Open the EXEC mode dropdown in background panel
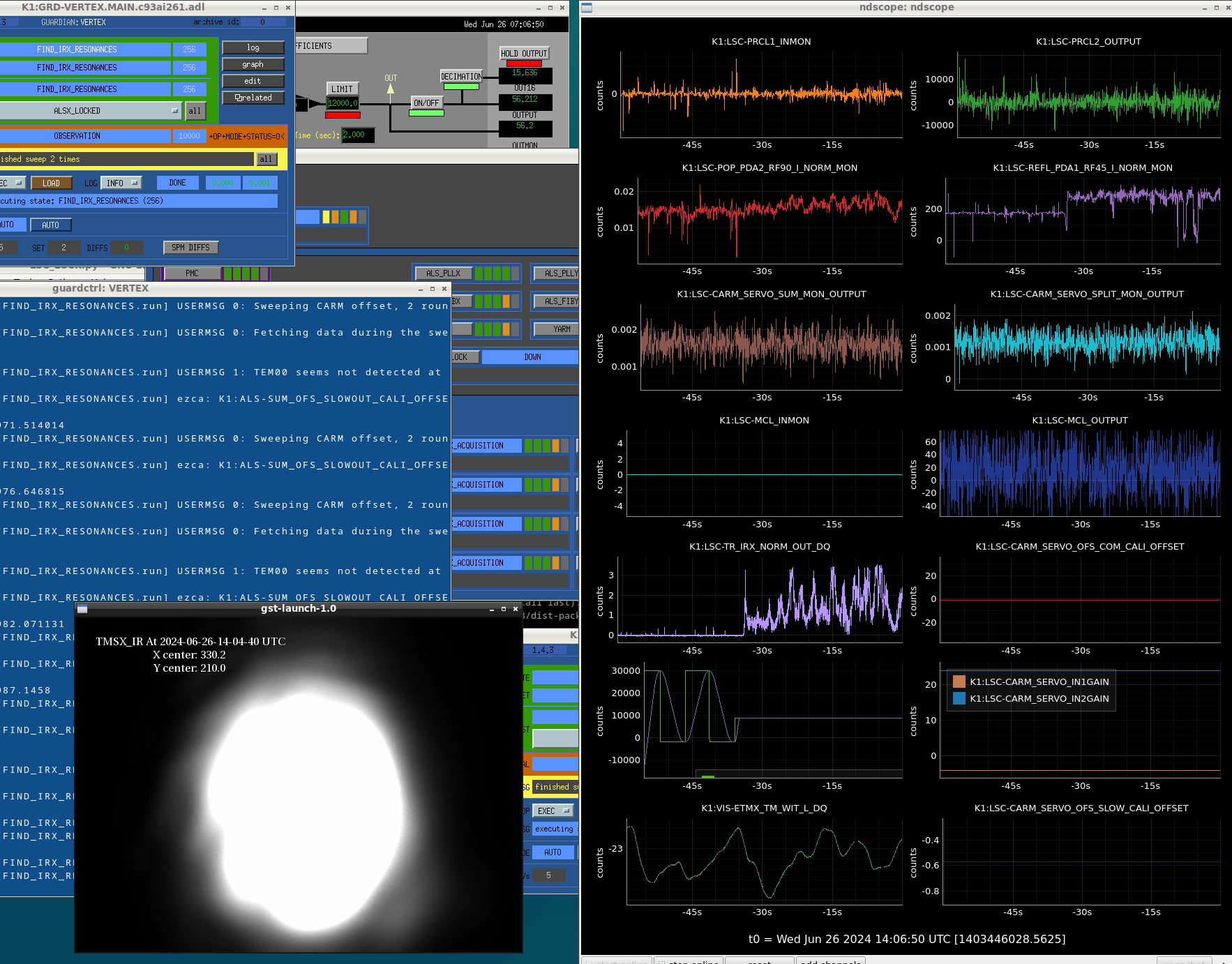This screenshot has width=1232, height=964. [553, 811]
